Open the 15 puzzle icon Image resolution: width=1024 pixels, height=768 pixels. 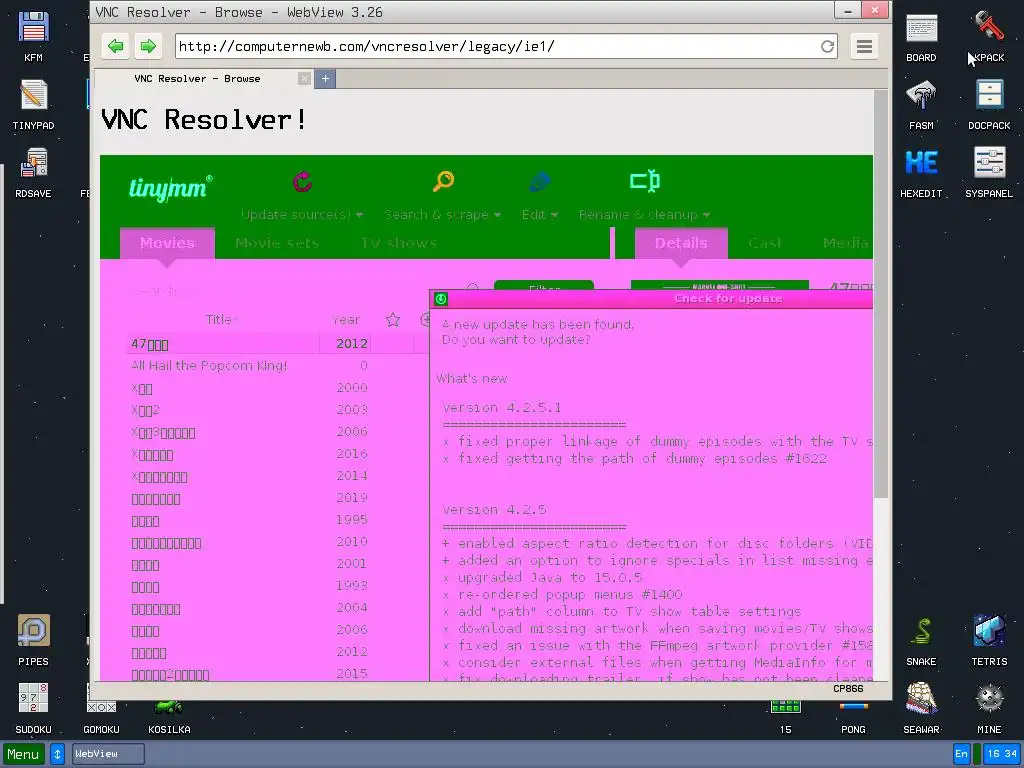point(786,716)
